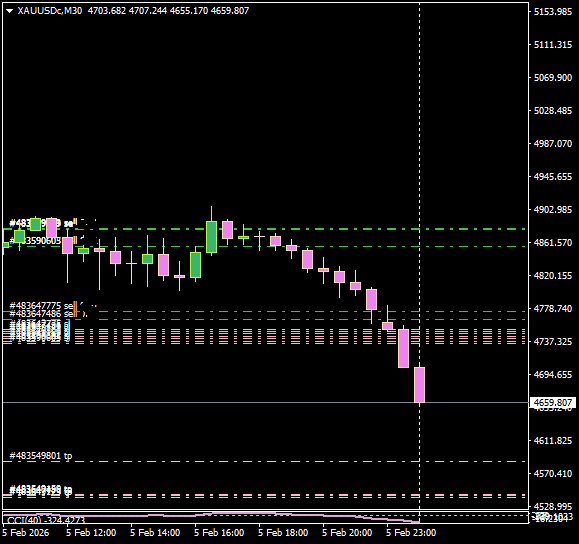
Task: Click the 5 Feb 16:00 time label
Action: pos(219,533)
